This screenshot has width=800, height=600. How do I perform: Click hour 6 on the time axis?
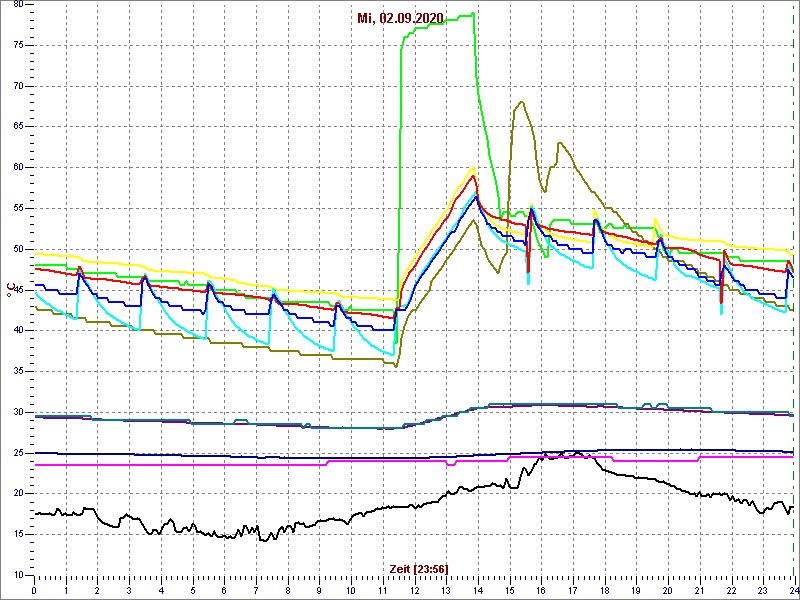tap(224, 589)
